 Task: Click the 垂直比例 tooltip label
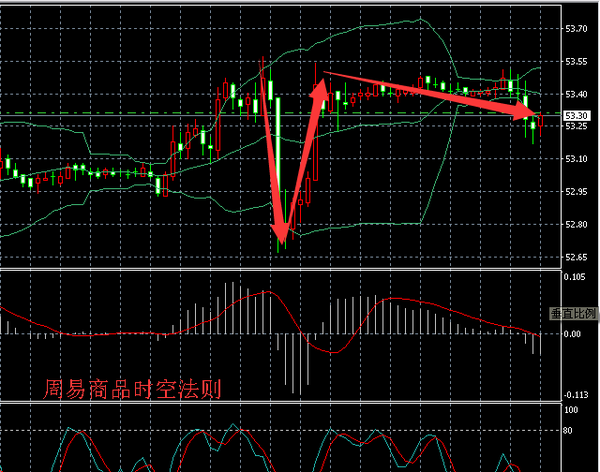pyautogui.click(x=573, y=314)
